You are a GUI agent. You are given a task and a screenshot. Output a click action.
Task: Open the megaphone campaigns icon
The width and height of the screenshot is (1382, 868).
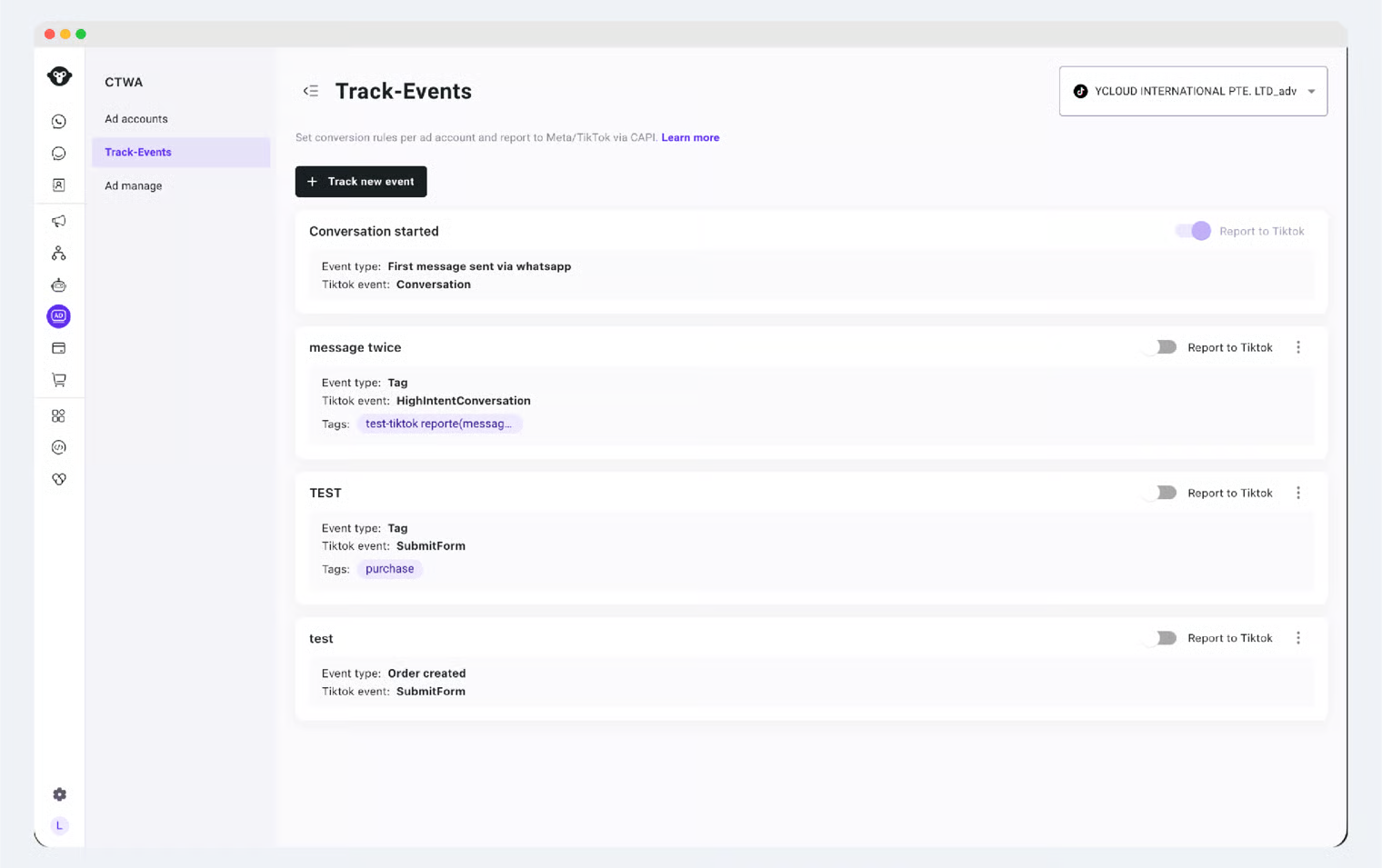click(59, 222)
